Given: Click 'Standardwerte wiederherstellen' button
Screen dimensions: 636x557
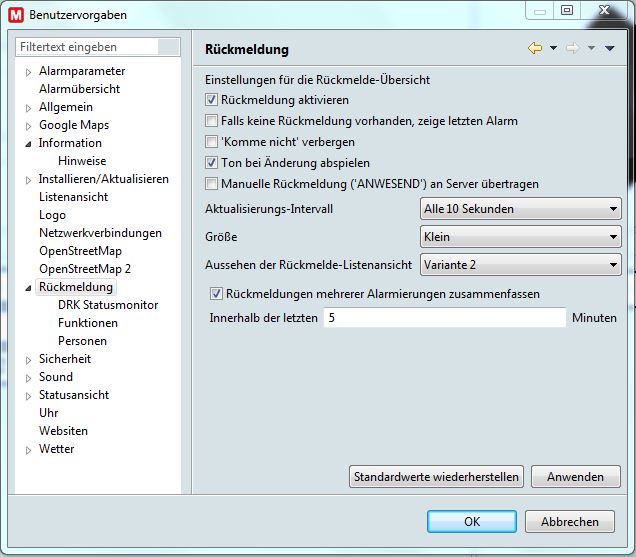Looking at the screenshot, I should (436, 477).
